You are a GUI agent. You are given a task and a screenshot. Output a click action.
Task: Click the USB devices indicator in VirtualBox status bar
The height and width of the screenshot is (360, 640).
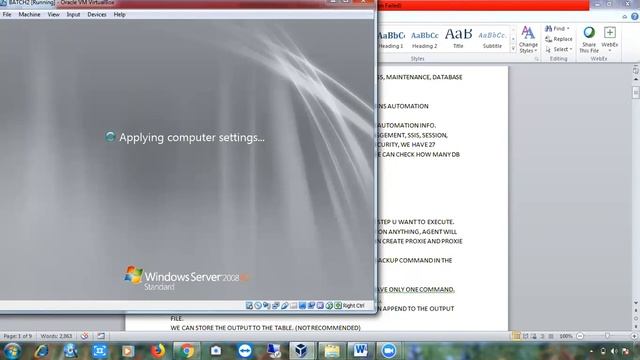tap(284, 305)
